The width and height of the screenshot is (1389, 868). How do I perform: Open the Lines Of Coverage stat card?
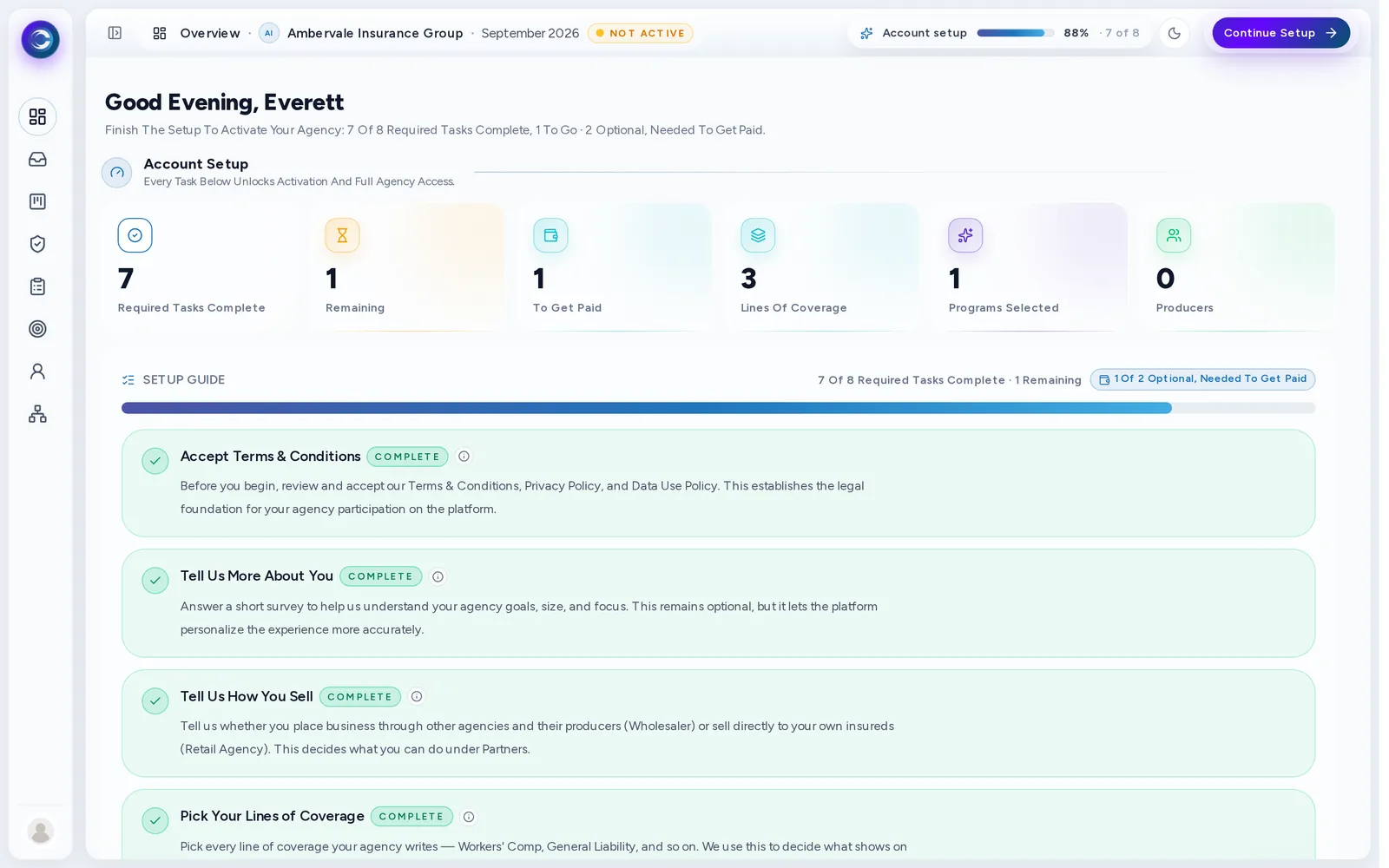click(821, 267)
